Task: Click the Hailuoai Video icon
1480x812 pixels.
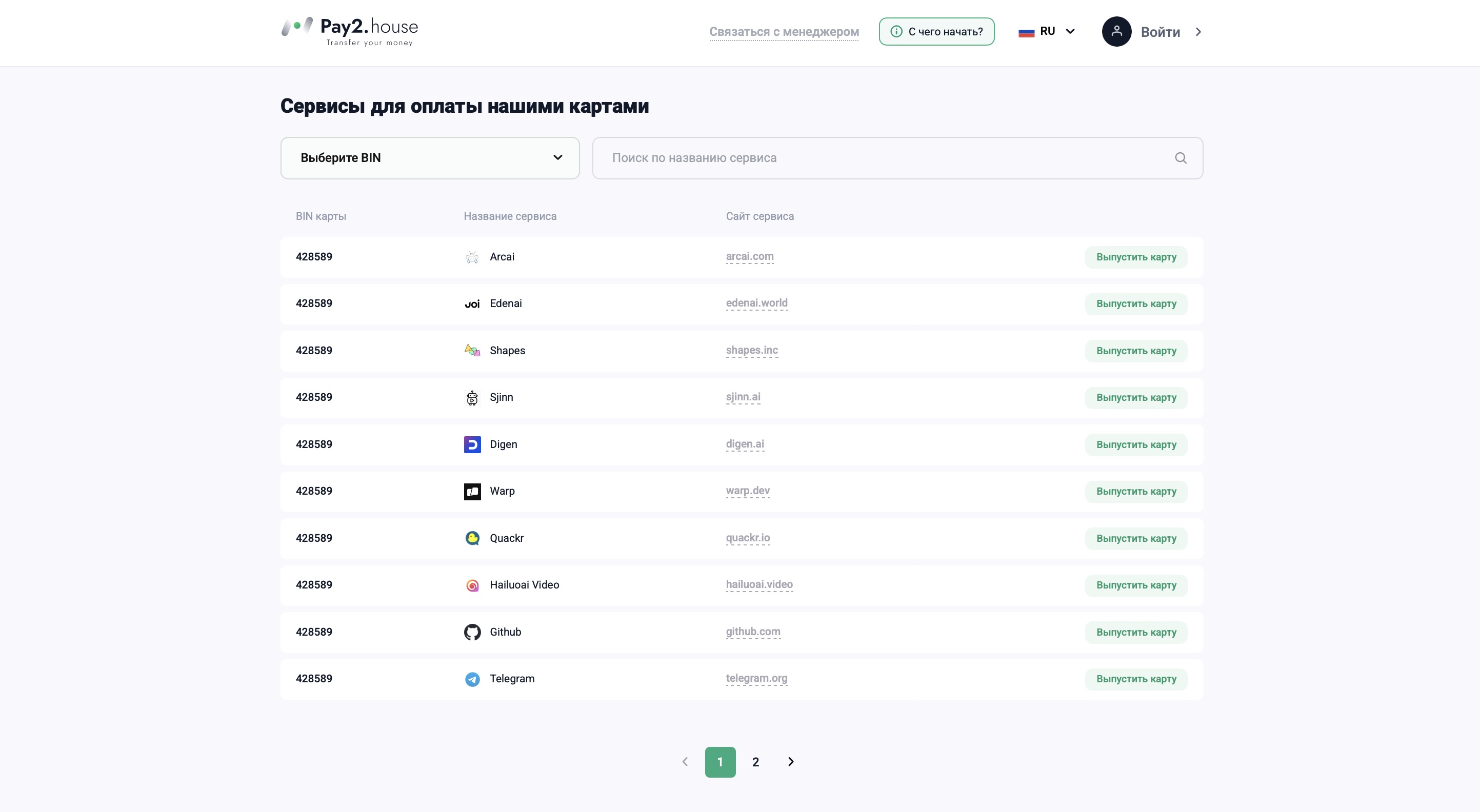Action: click(472, 585)
